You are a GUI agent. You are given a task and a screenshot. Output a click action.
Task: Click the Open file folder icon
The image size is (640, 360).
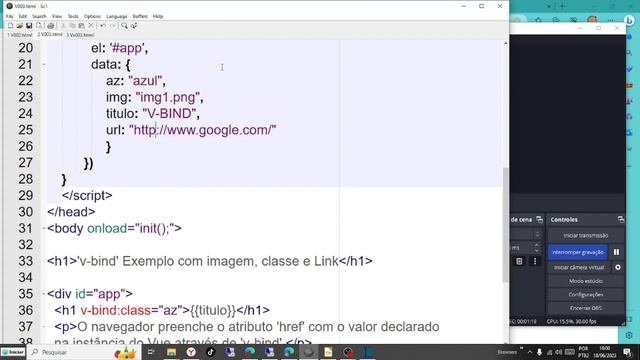tap(20, 26)
